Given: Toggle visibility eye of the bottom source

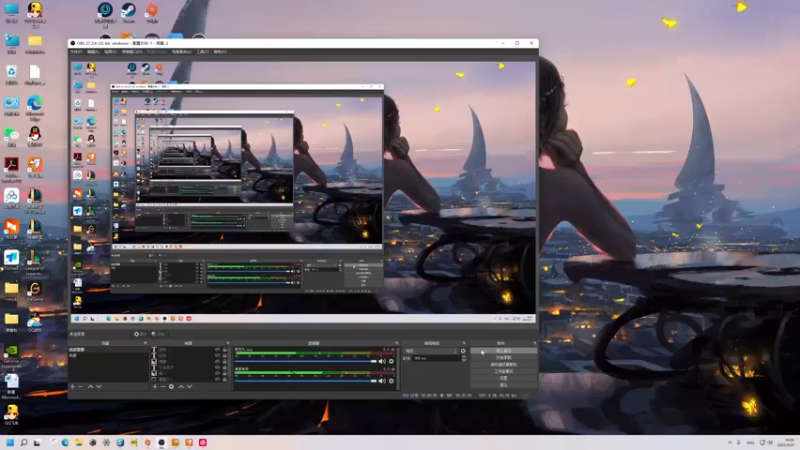Looking at the screenshot, I should 217,379.
